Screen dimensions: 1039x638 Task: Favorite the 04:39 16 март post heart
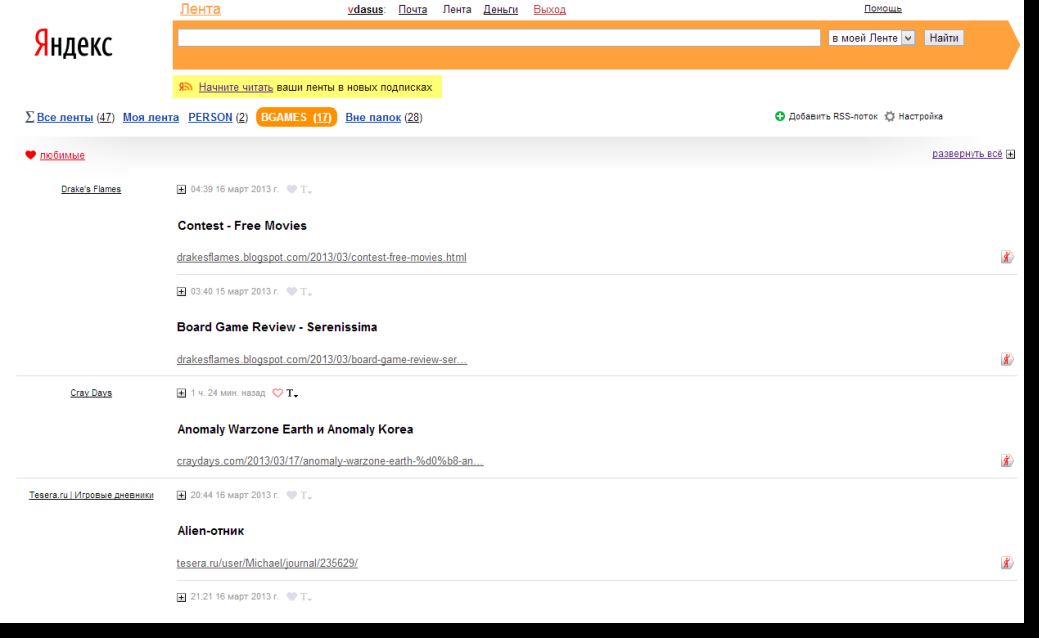pos(291,189)
